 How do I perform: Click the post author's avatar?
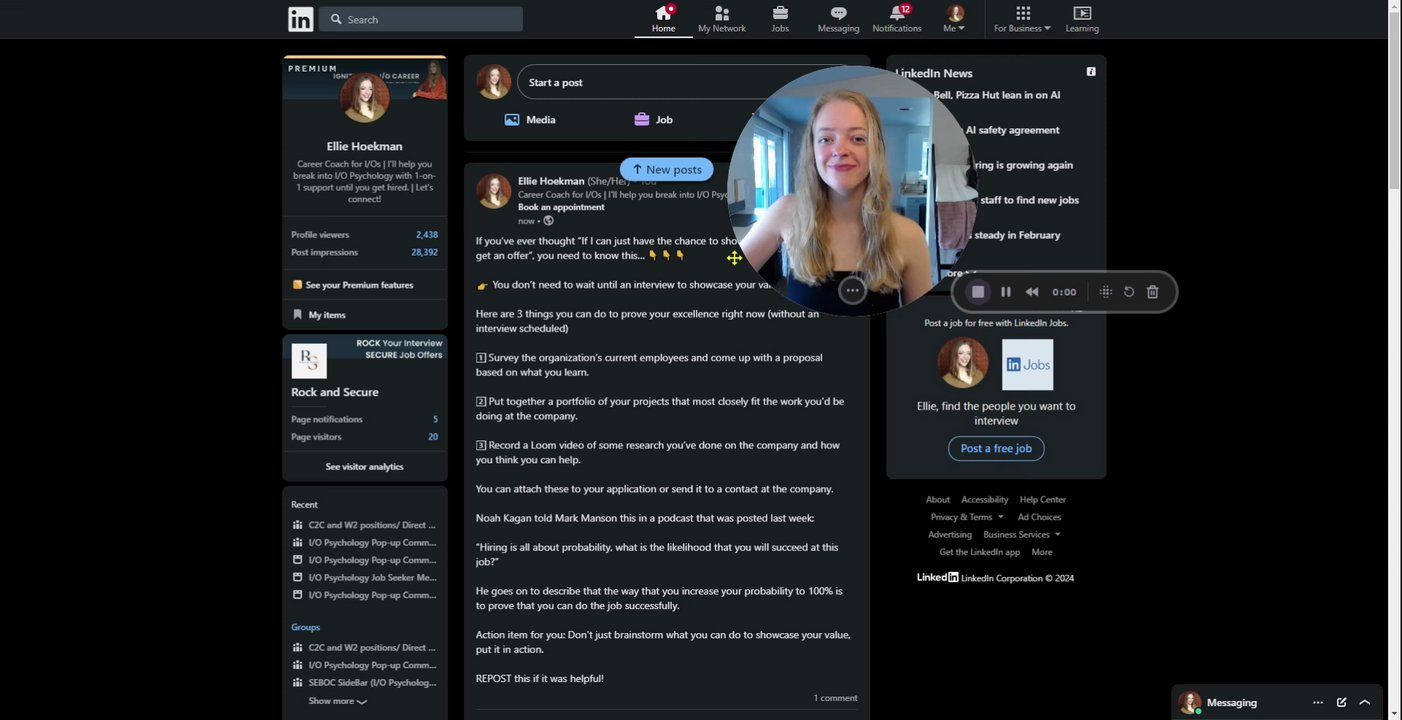[494, 191]
